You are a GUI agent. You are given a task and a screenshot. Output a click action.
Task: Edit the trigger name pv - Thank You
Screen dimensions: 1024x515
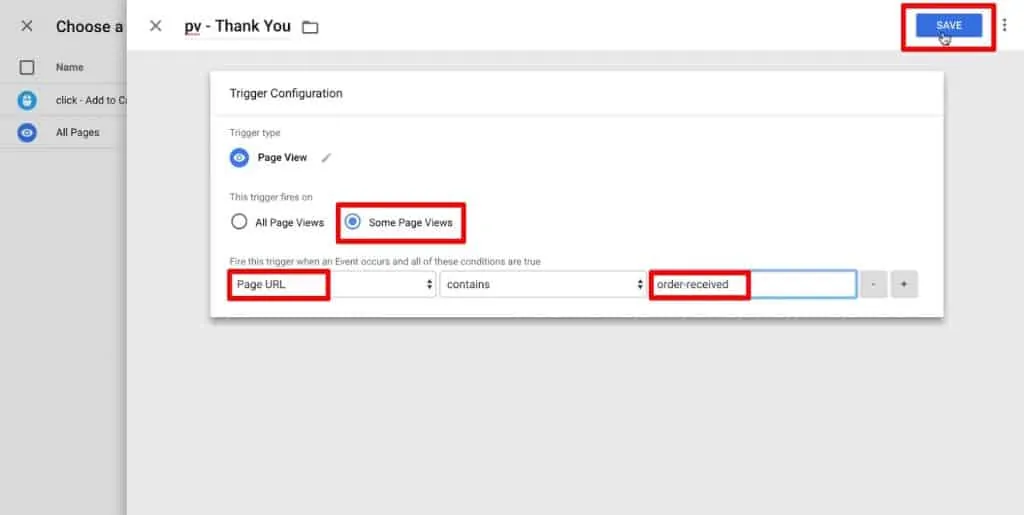(x=238, y=27)
